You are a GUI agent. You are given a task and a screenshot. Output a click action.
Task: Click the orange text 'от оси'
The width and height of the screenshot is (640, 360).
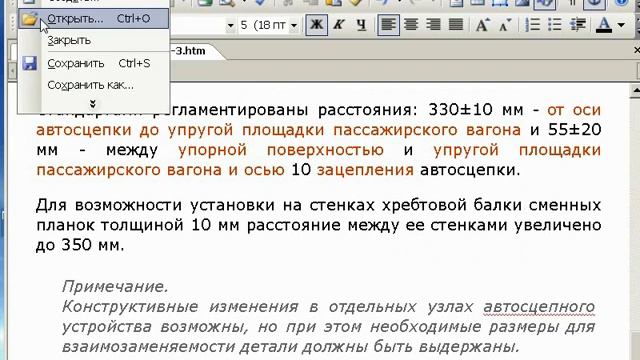coord(574,110)
